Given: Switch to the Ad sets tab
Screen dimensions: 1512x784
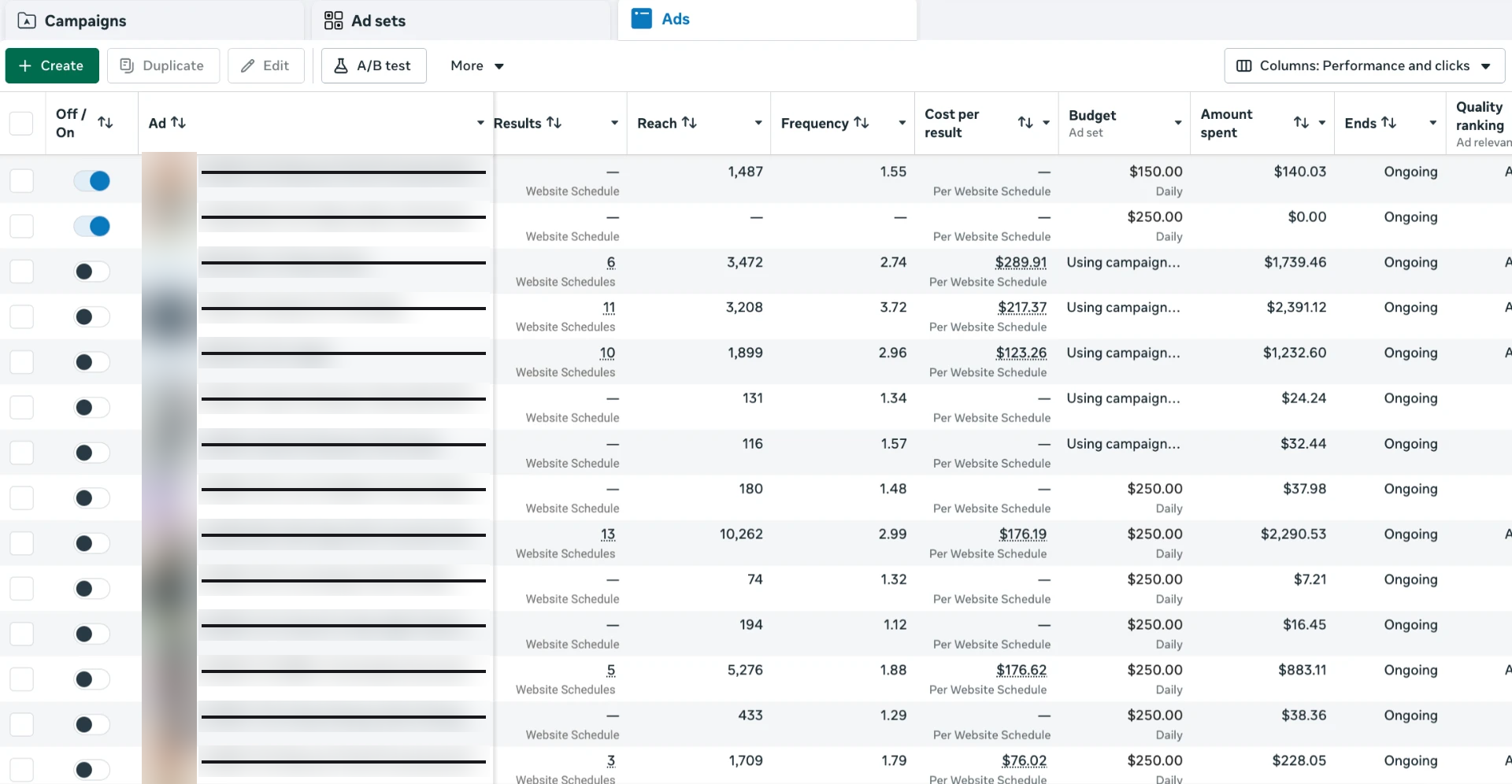Looking at the screenshot, I should (x=461, y=20).
